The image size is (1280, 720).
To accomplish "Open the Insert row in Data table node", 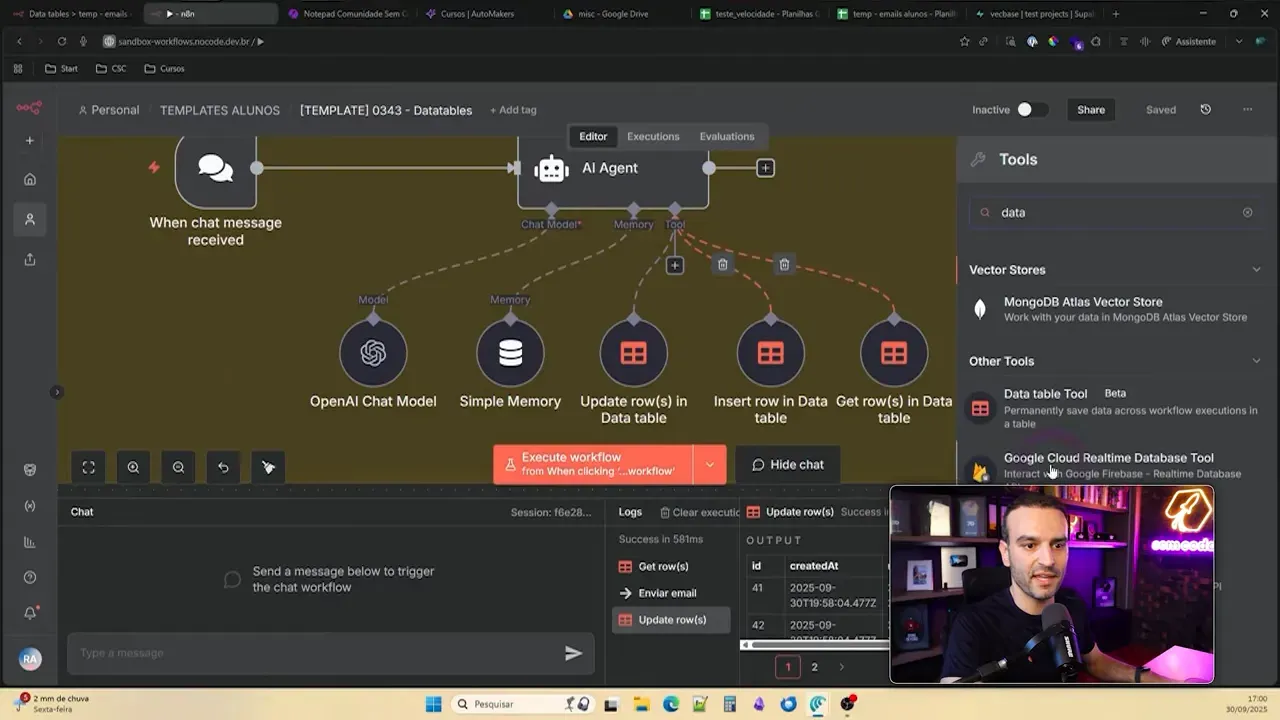I will tap(770, 352).
